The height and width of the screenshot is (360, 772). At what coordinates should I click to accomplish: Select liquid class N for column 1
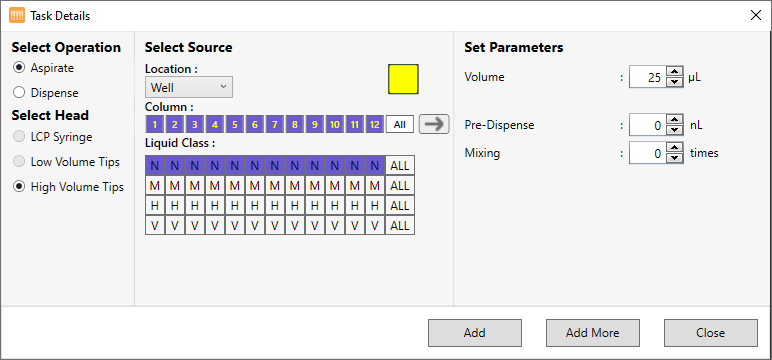pos(155,165)
